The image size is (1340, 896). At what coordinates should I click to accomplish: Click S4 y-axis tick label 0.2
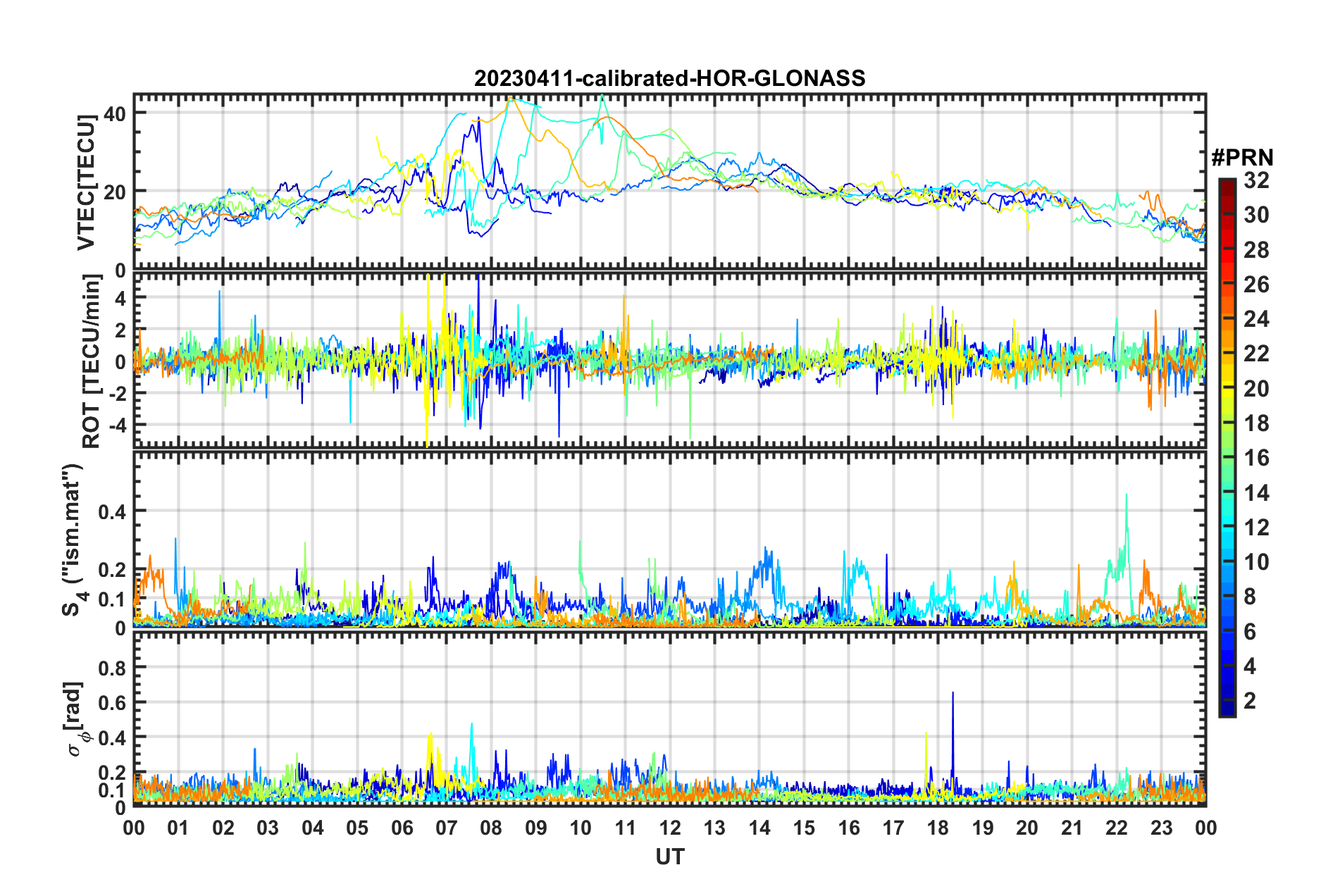coord(112,570)
